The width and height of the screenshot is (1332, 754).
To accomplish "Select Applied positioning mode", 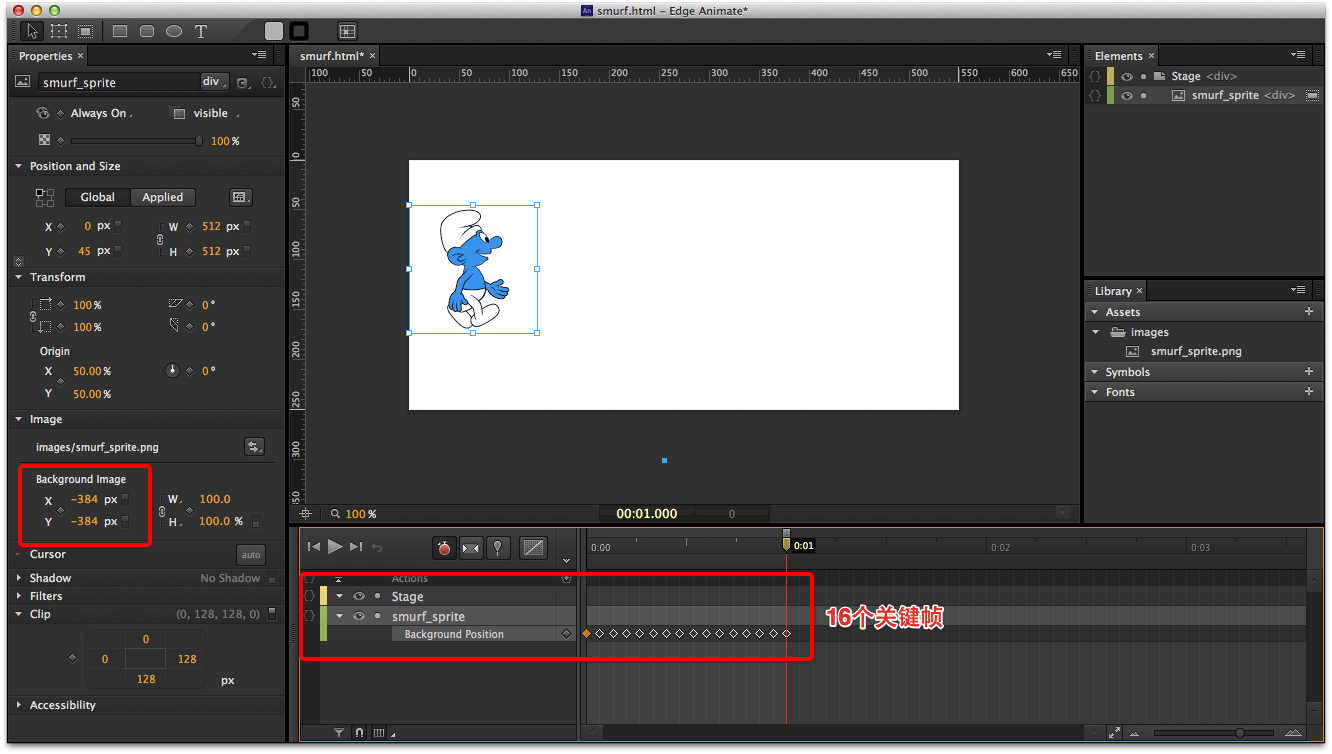I will (163, 197).
